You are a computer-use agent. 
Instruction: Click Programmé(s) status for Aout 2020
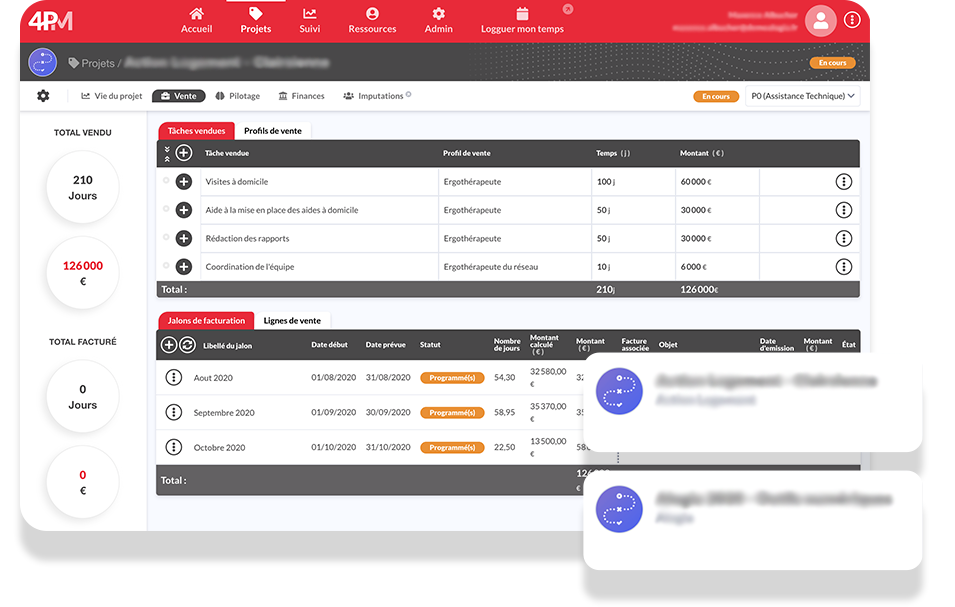pyautogui.click(x=452, y=378)
